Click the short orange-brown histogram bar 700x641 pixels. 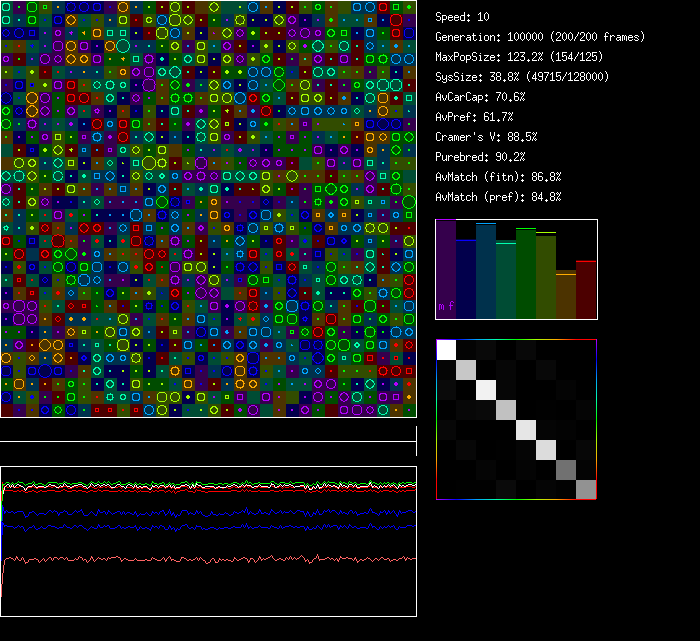566,295
